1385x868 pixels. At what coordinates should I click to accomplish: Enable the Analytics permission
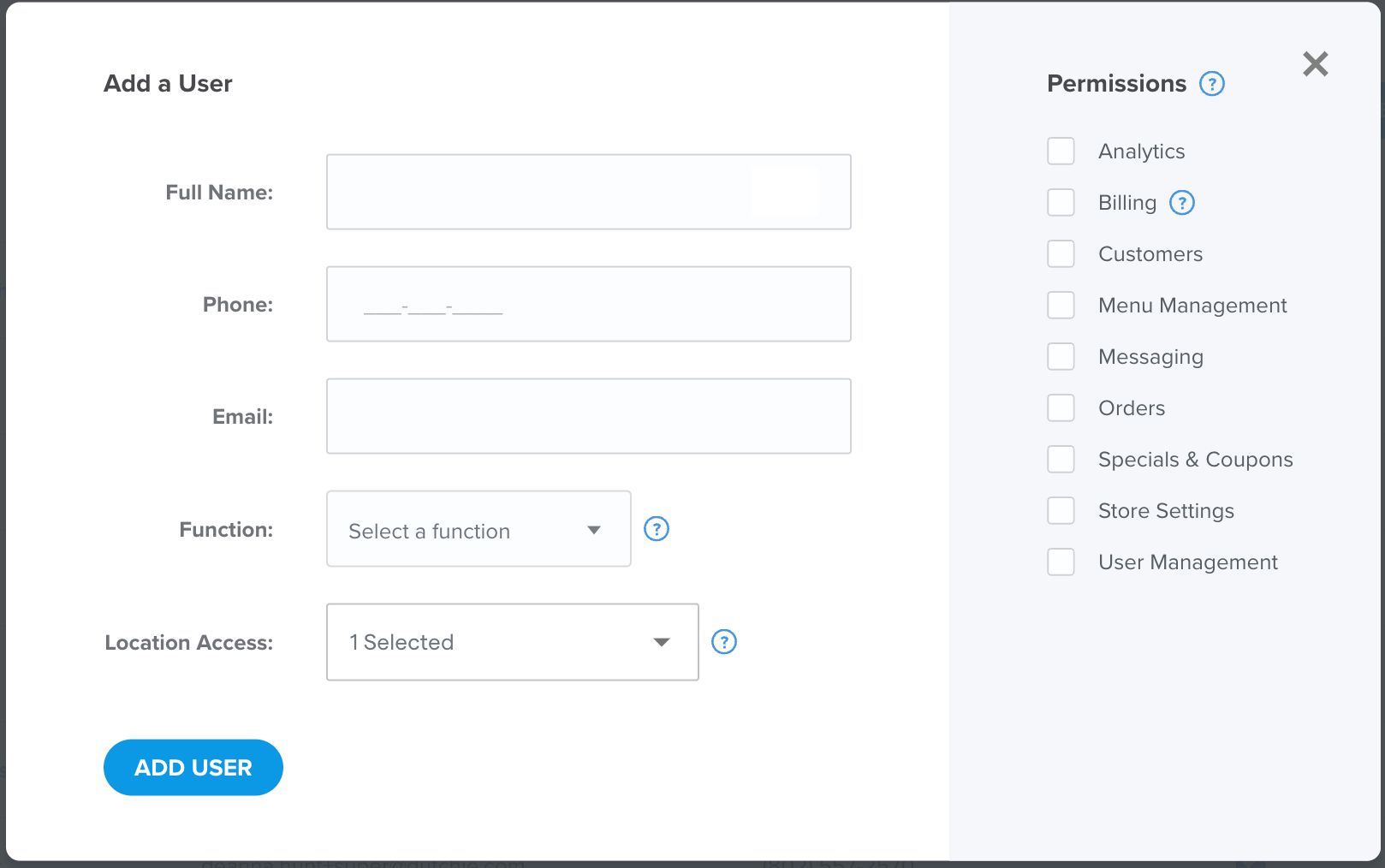coord(1061,151)
